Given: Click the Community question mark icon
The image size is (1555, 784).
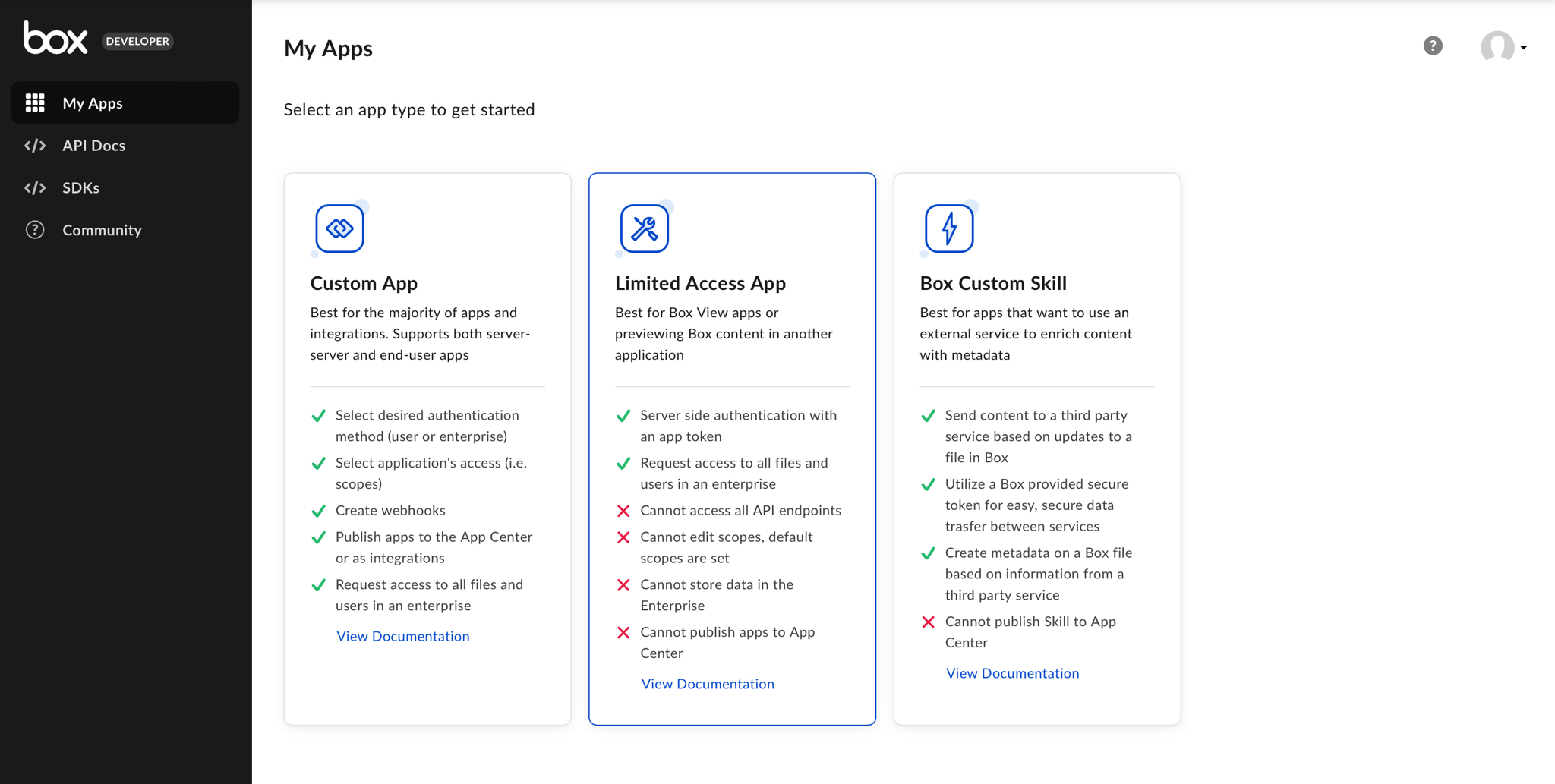Looking at the screenshot, I should coord(35,229).
